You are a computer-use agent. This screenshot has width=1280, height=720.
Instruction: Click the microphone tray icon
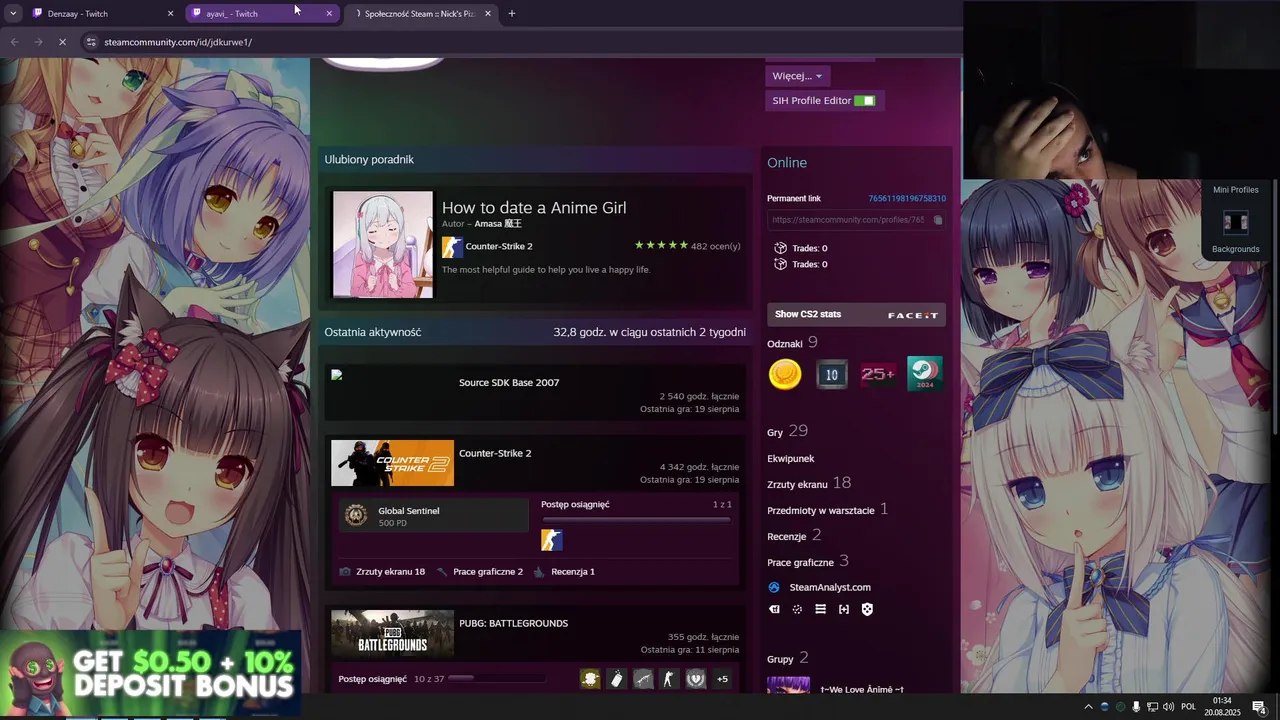[x=1136, y=707]
